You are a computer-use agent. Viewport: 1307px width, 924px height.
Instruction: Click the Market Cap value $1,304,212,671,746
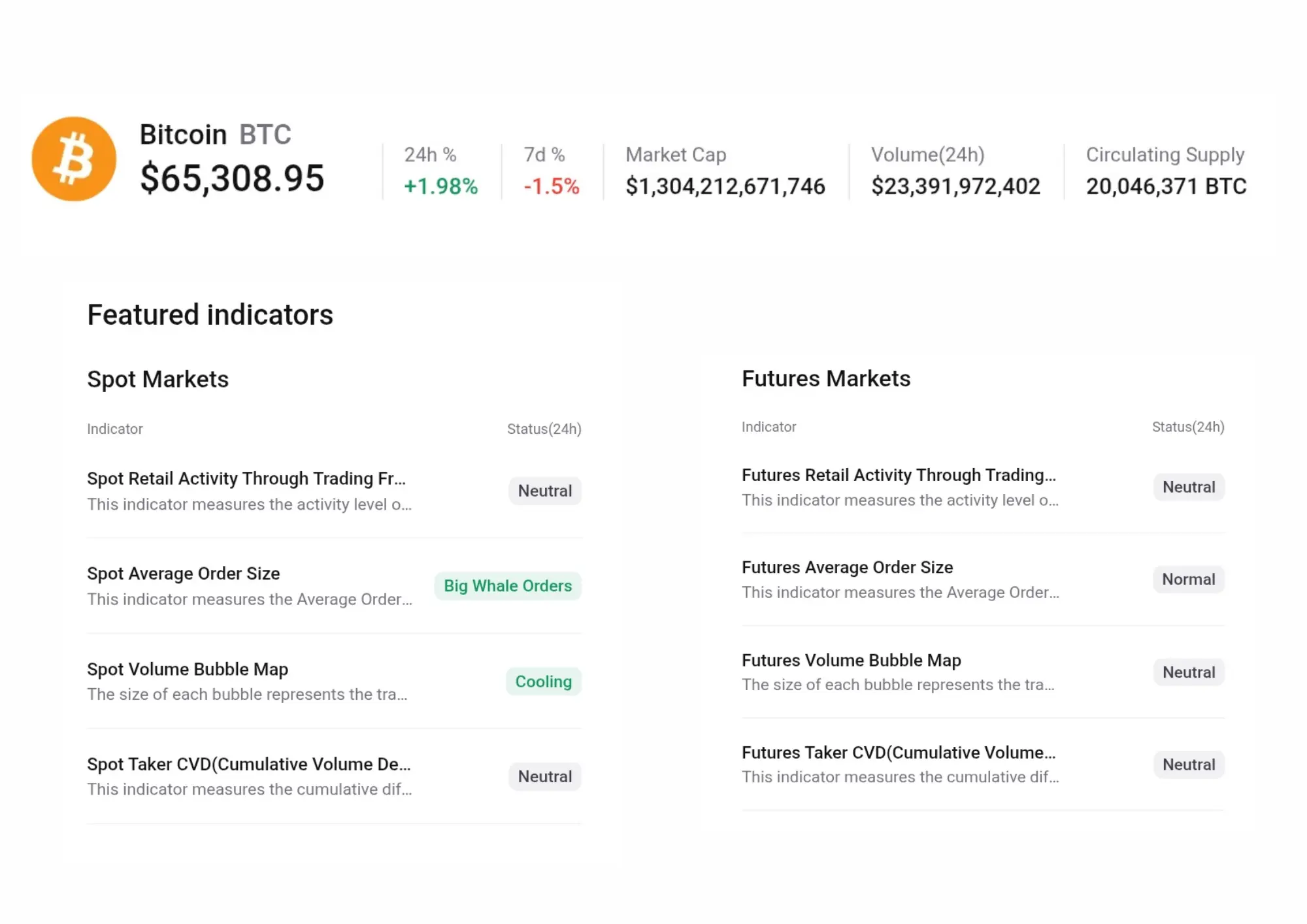click(725, 186)
